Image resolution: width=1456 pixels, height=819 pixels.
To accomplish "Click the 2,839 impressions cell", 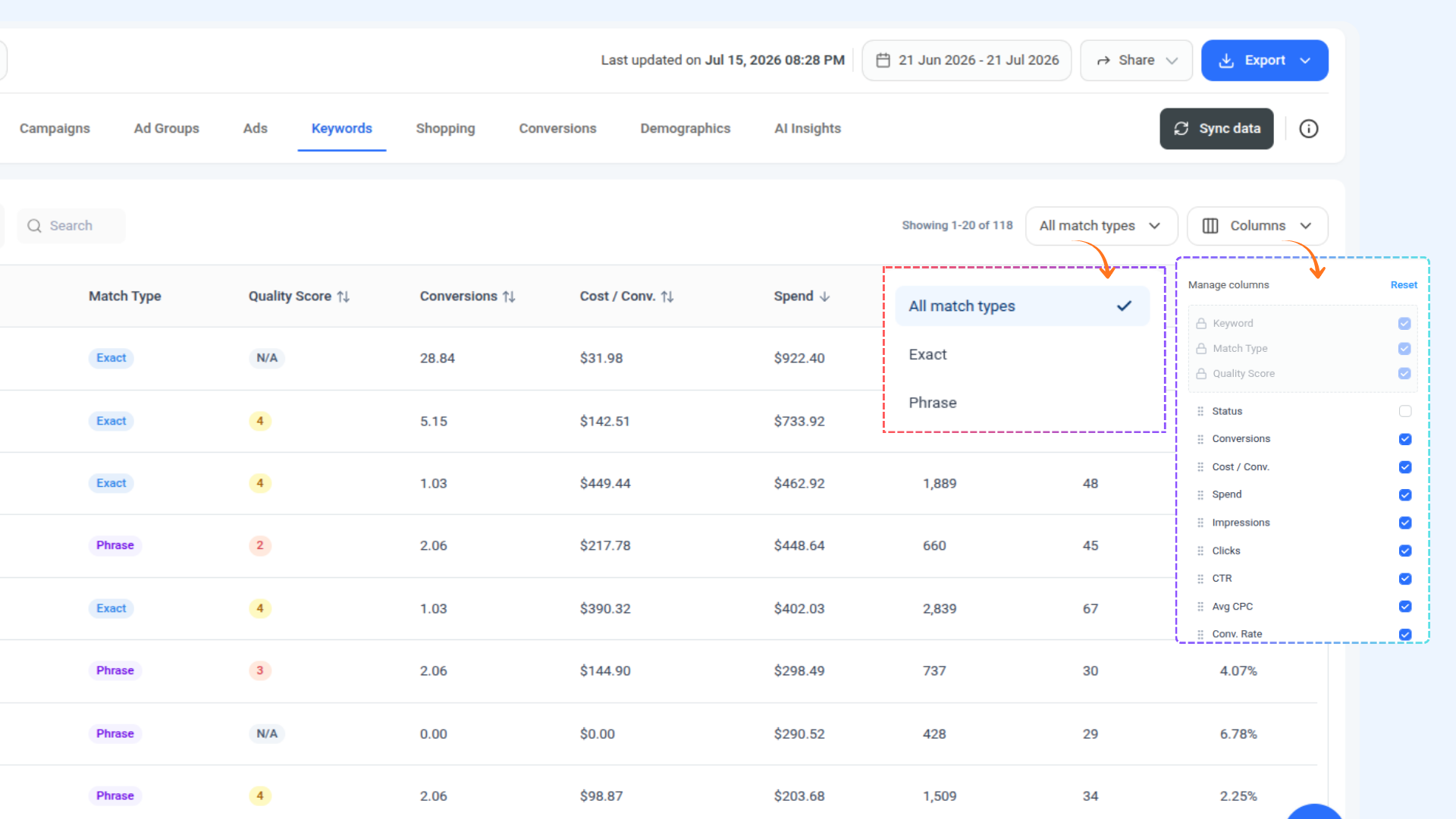I will click(940, 608).
